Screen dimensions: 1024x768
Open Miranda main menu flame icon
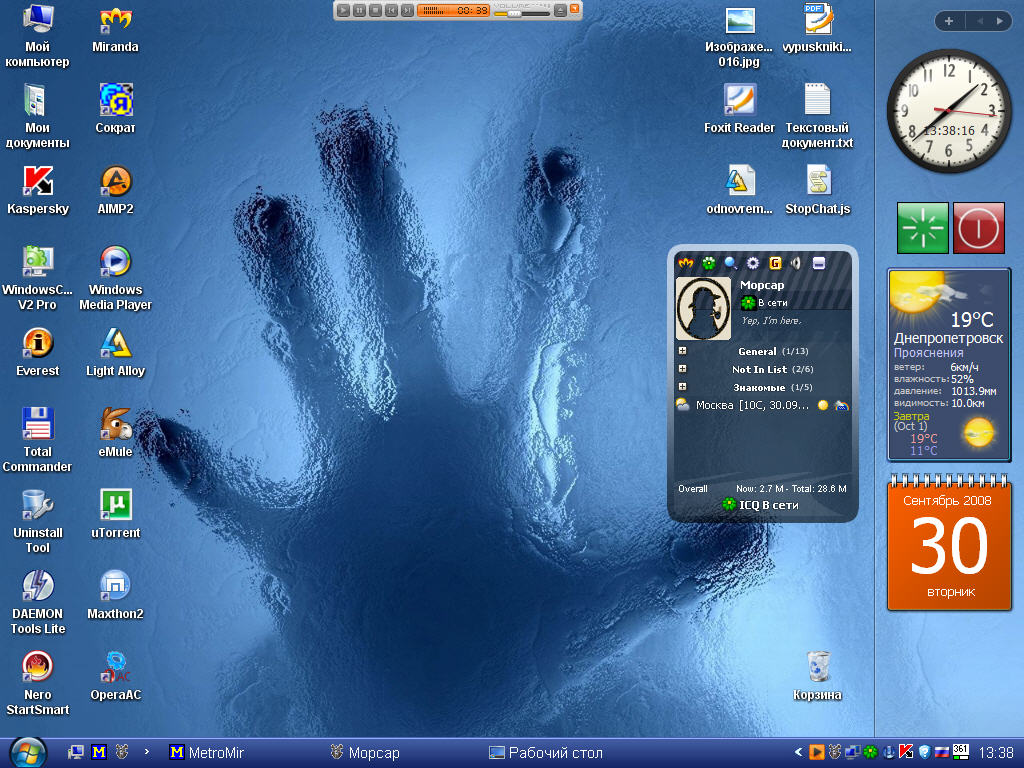(x=686, y=263)
